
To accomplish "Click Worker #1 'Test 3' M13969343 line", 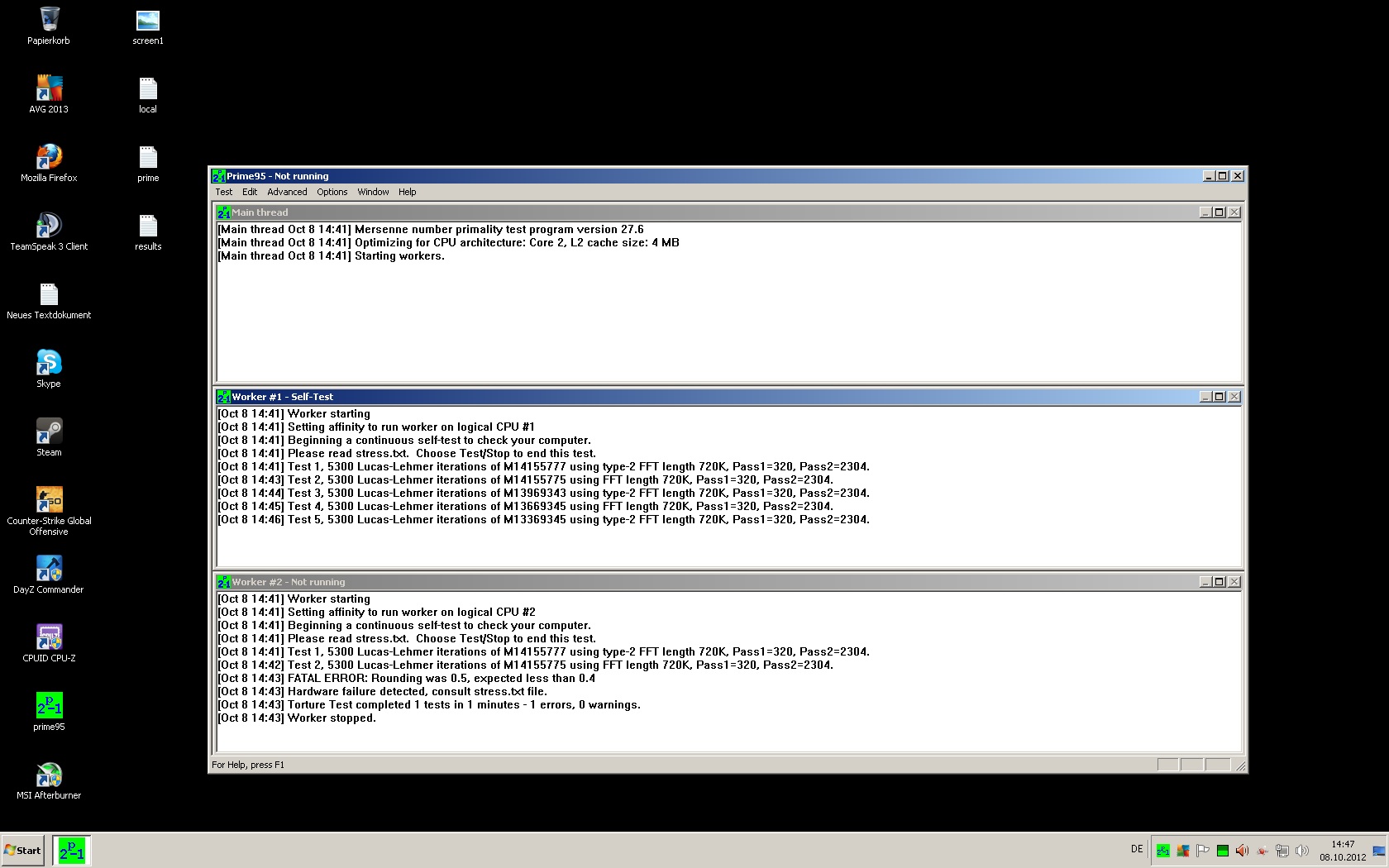I will tap(543, 494).
